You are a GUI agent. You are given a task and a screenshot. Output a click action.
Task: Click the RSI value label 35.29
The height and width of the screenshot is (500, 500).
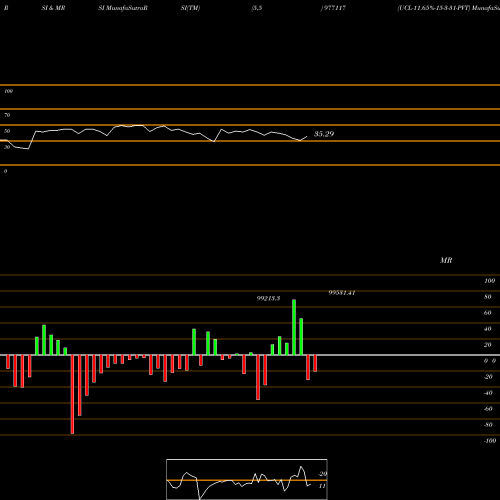324,134
